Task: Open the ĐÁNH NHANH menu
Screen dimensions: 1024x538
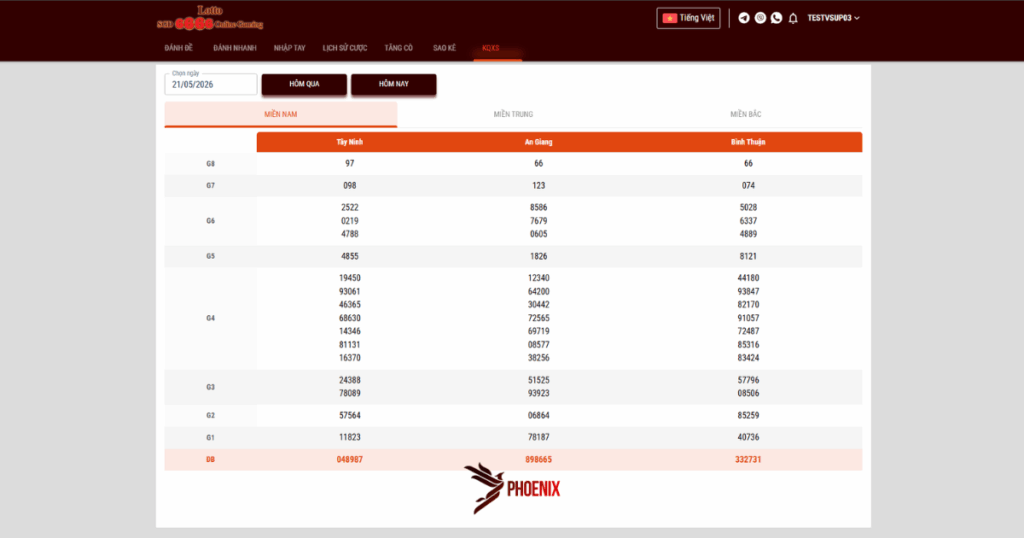Action: pos(234,48)
